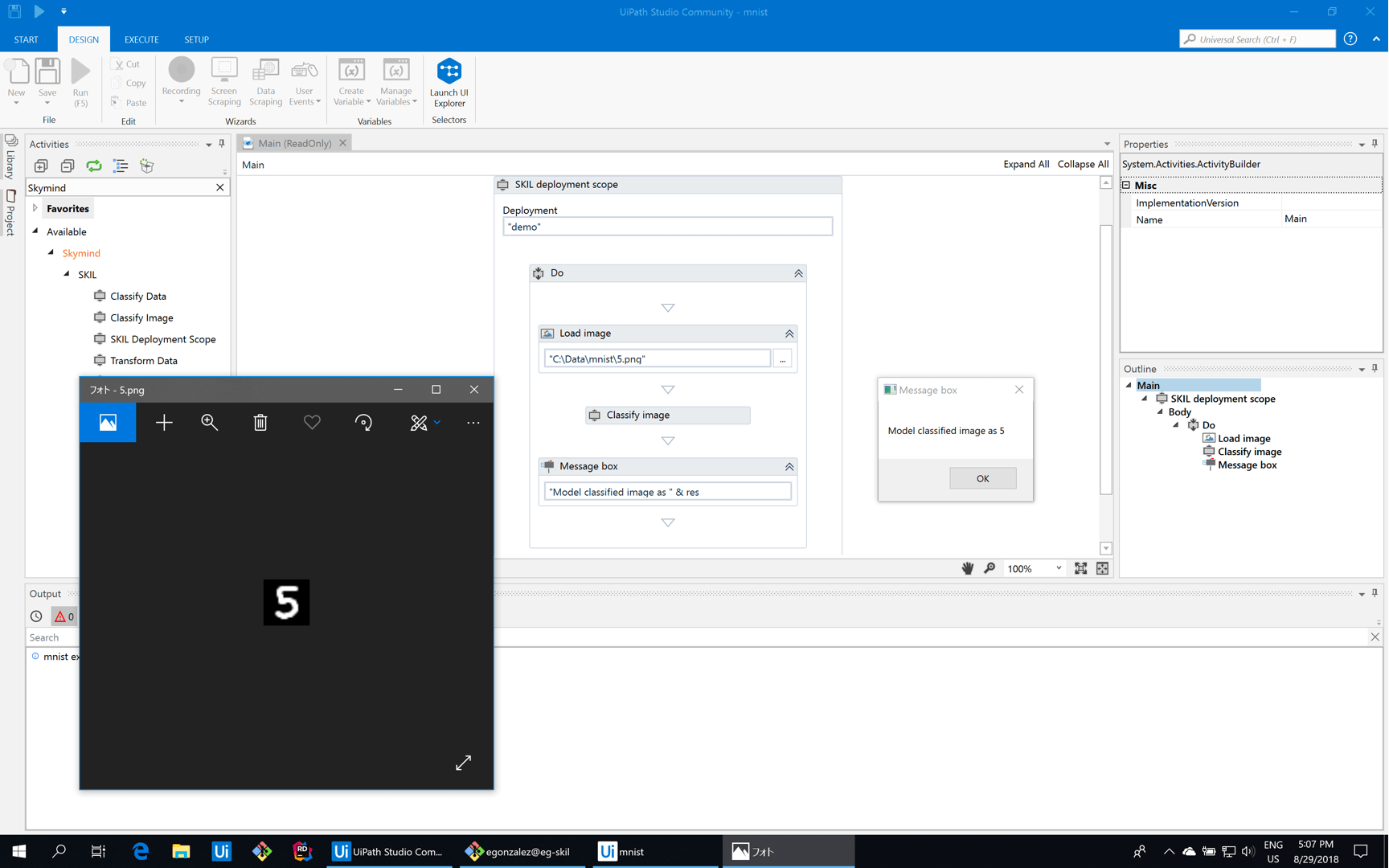Click OK in the Message box dialog
This screenshot has height=868, width=1389.
point(982,478)
